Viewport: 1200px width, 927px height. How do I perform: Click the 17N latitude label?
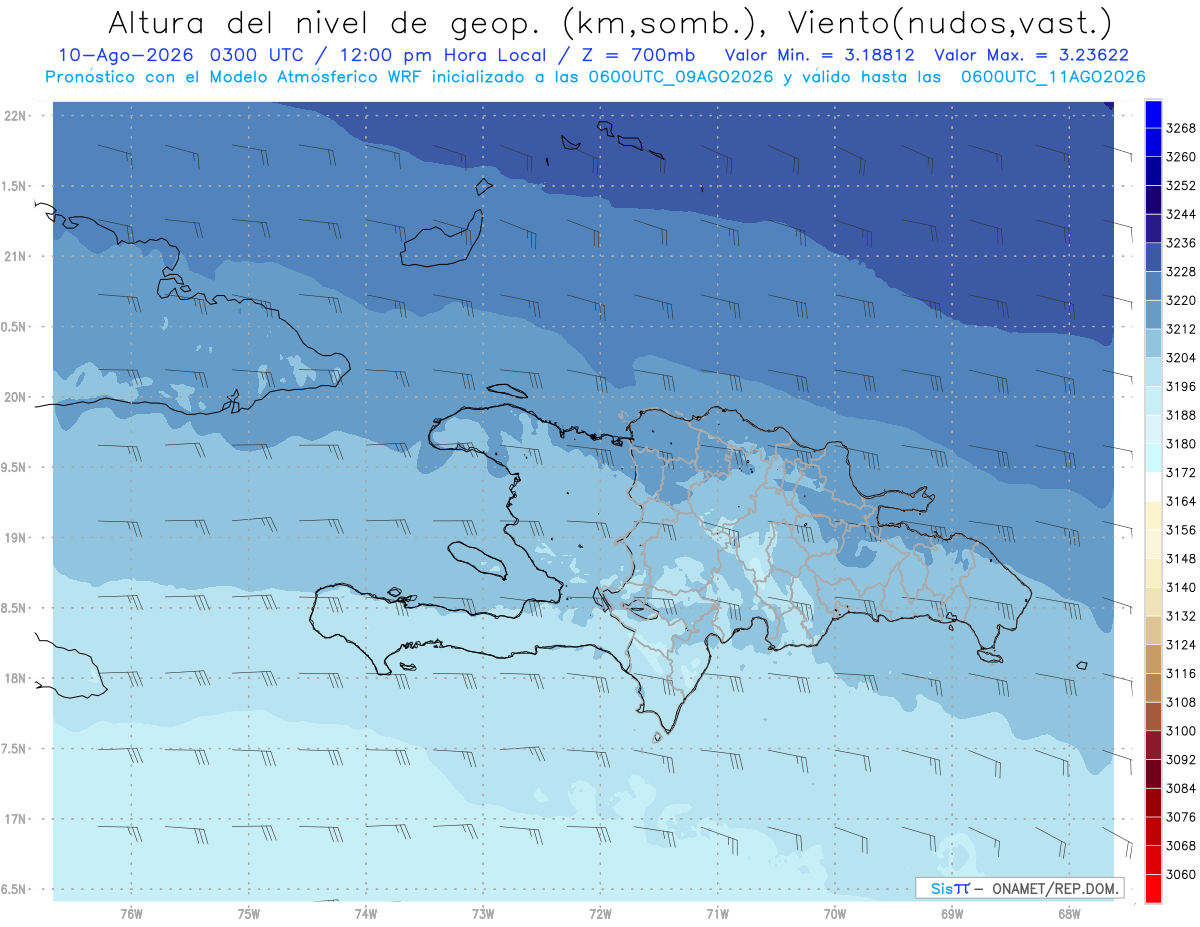(17, 819)
